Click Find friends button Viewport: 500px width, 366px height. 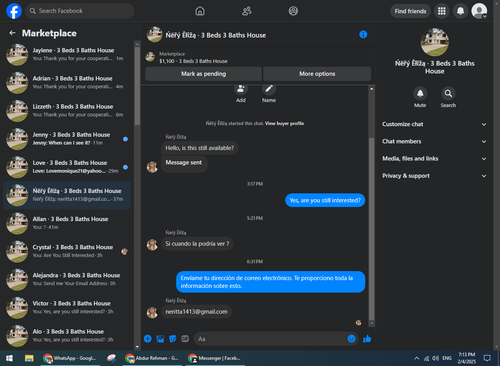point(410,11)
